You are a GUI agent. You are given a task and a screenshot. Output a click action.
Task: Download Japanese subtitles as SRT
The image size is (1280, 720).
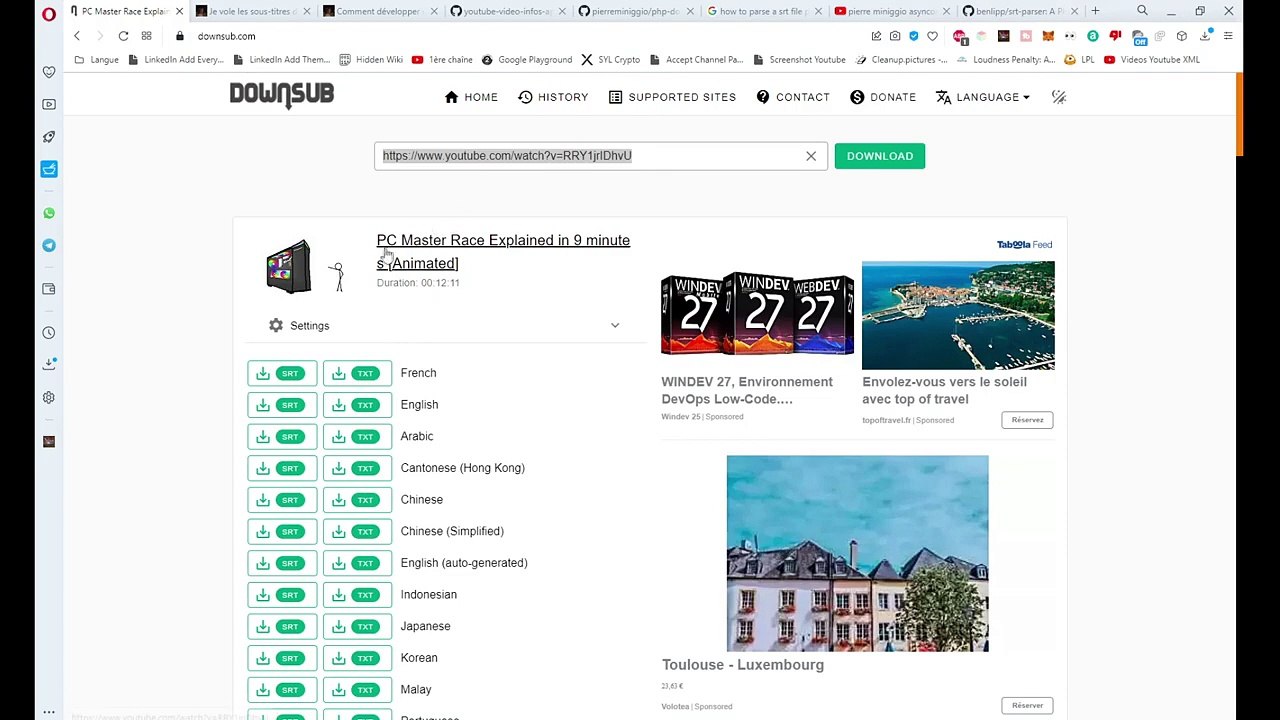[x=282, y=626]
